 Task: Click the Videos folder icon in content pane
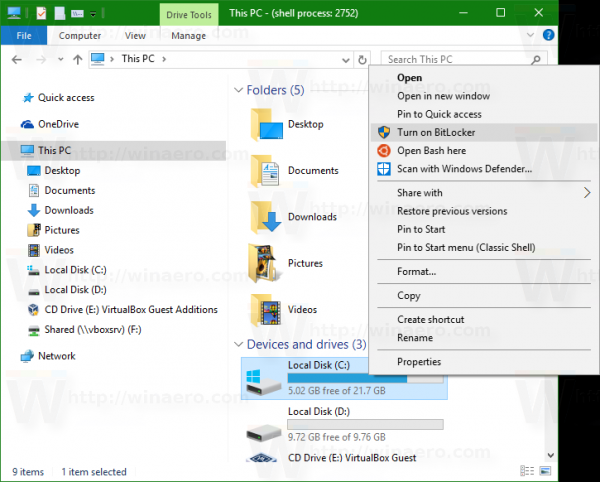[x=266, y=310]
